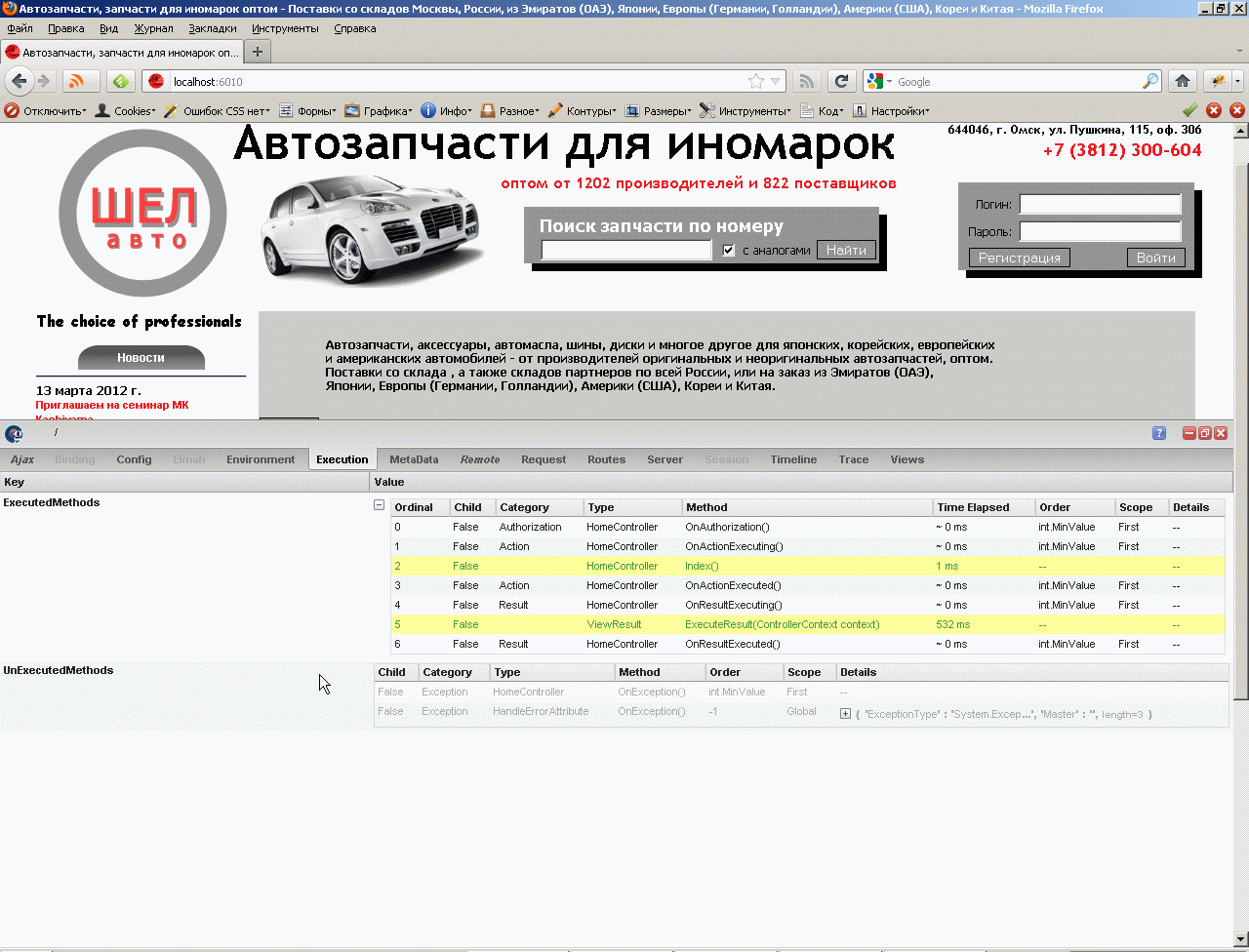Image resolution: width=1249 pixels, height=952 pixels.
Task: Open the Графика developer toolbar dropdown
Action: (x=379, y=111)
